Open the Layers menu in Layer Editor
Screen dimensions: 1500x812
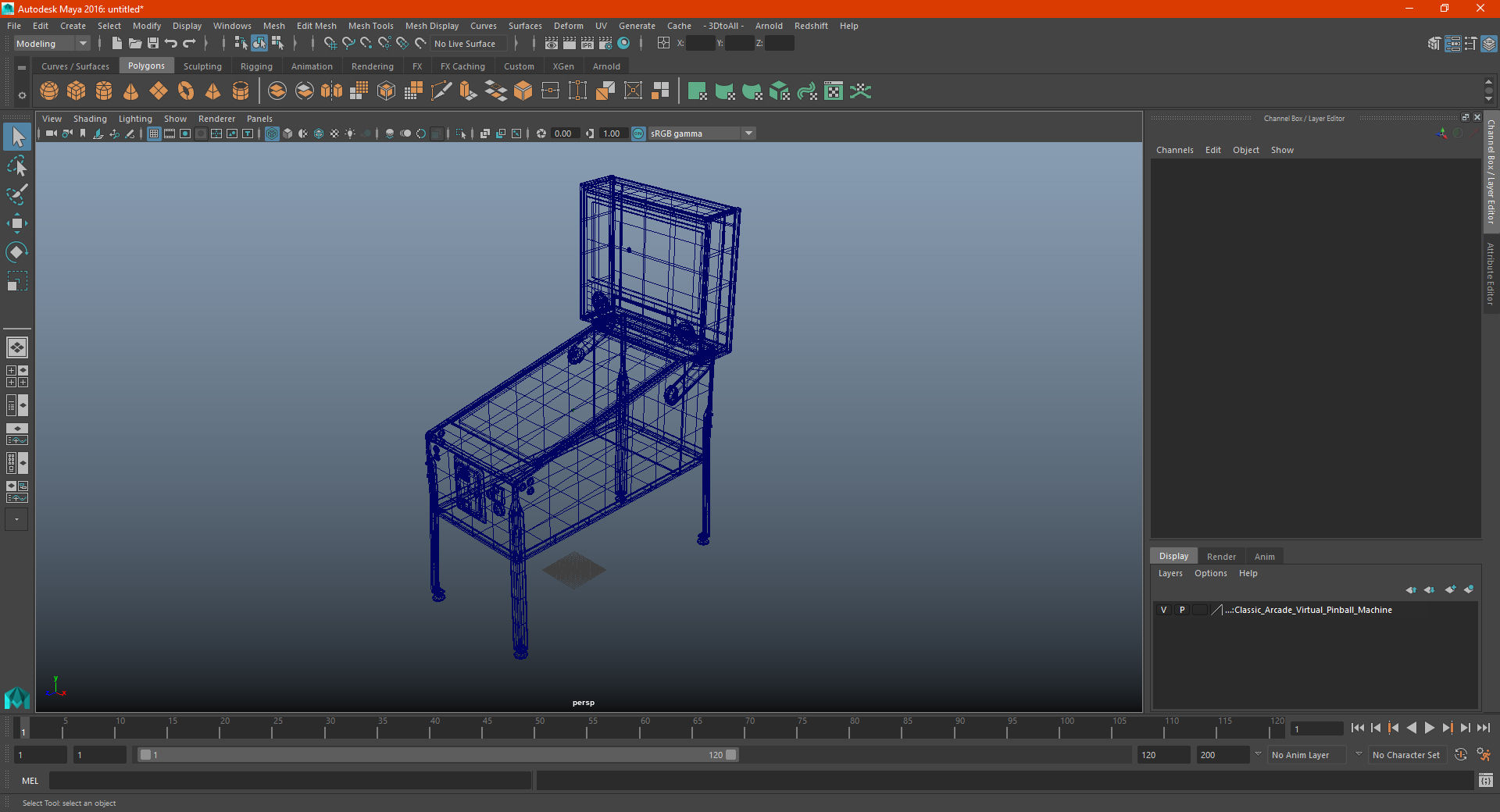point(1170,573)
